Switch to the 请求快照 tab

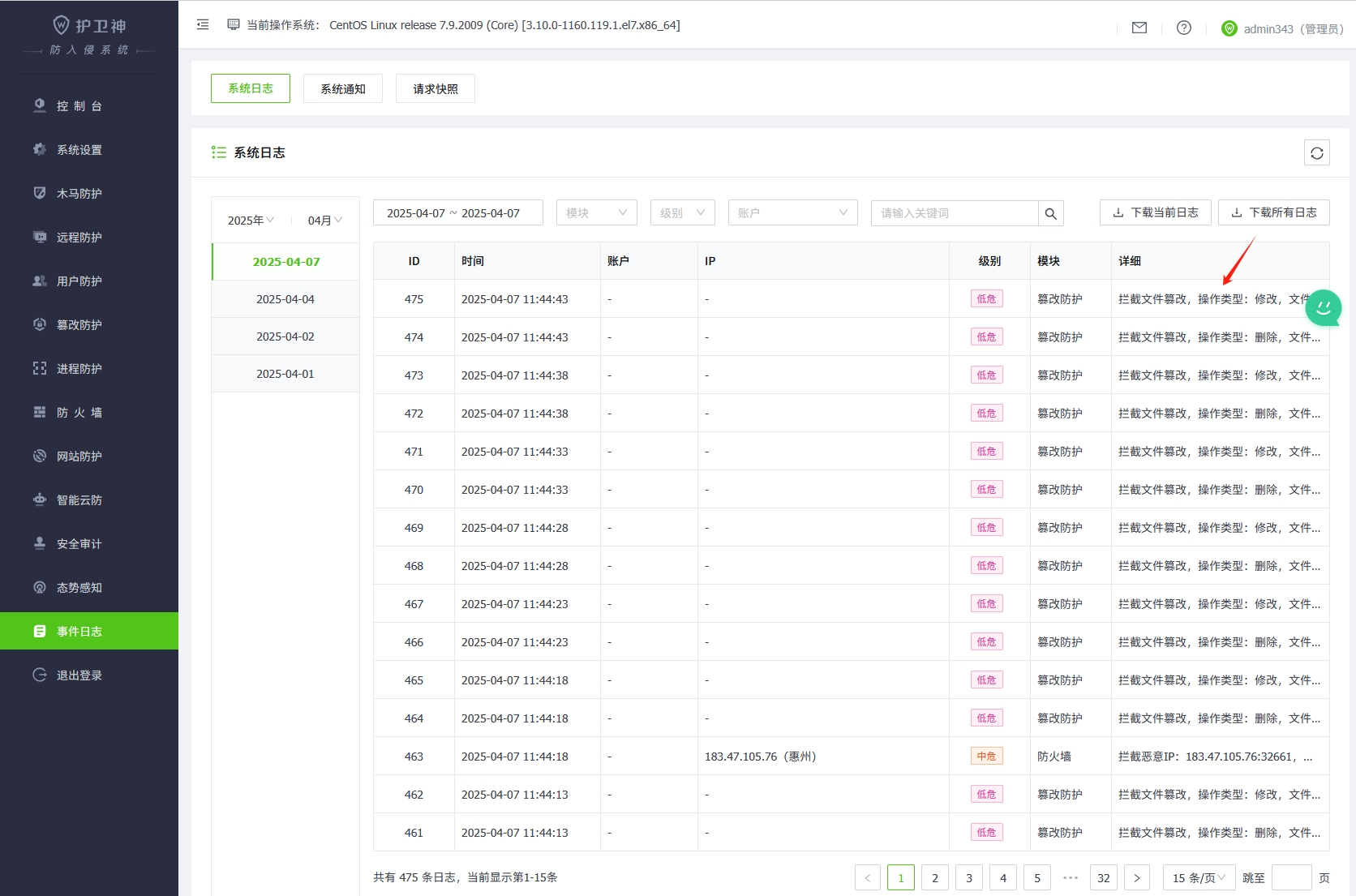pos(436,88)
